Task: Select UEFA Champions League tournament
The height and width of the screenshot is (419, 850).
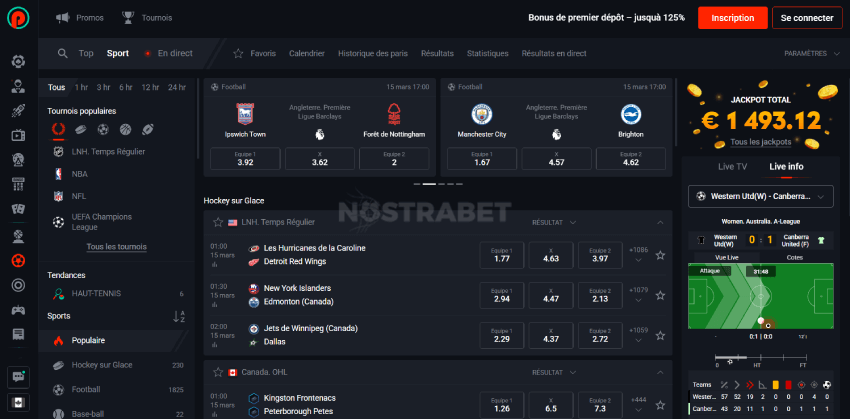Action: (117, 222)
